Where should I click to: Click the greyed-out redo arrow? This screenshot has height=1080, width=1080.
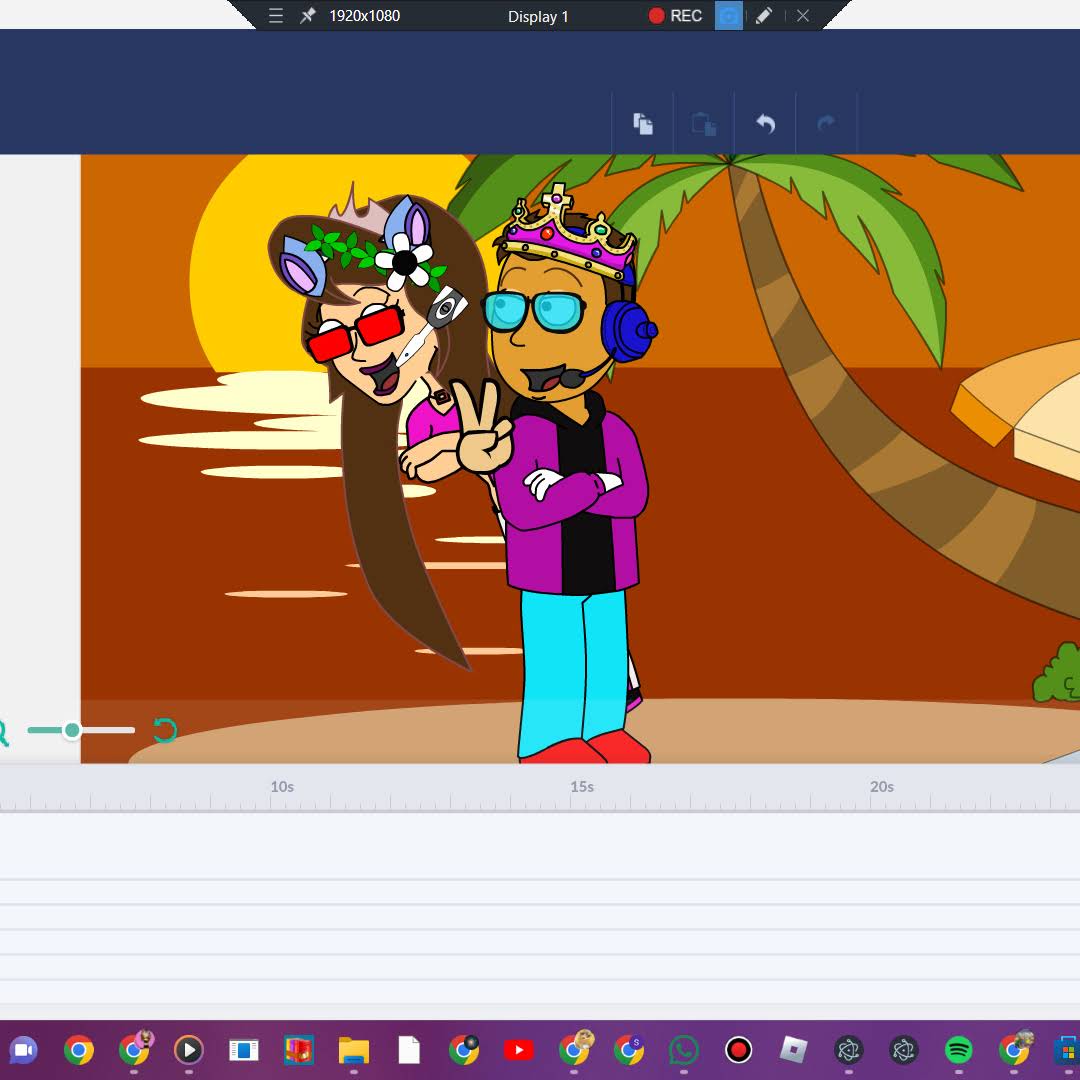click(826, 124)
